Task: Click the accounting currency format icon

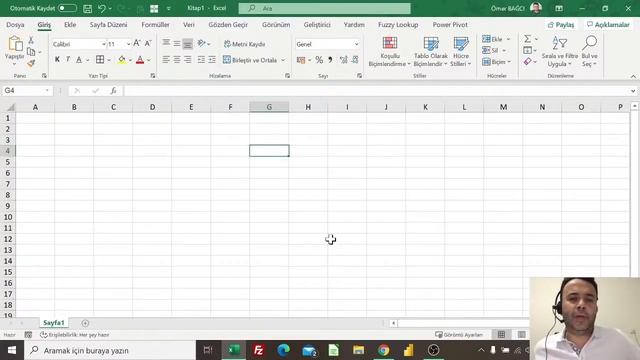Action: pos(301,60)
